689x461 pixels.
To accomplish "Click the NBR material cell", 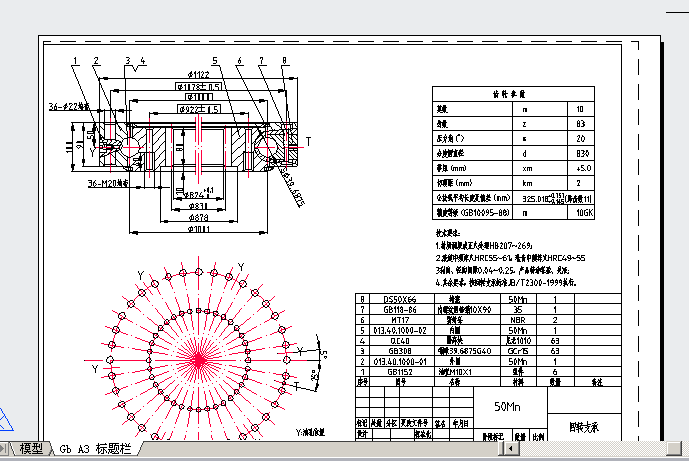I will (518, 320).
